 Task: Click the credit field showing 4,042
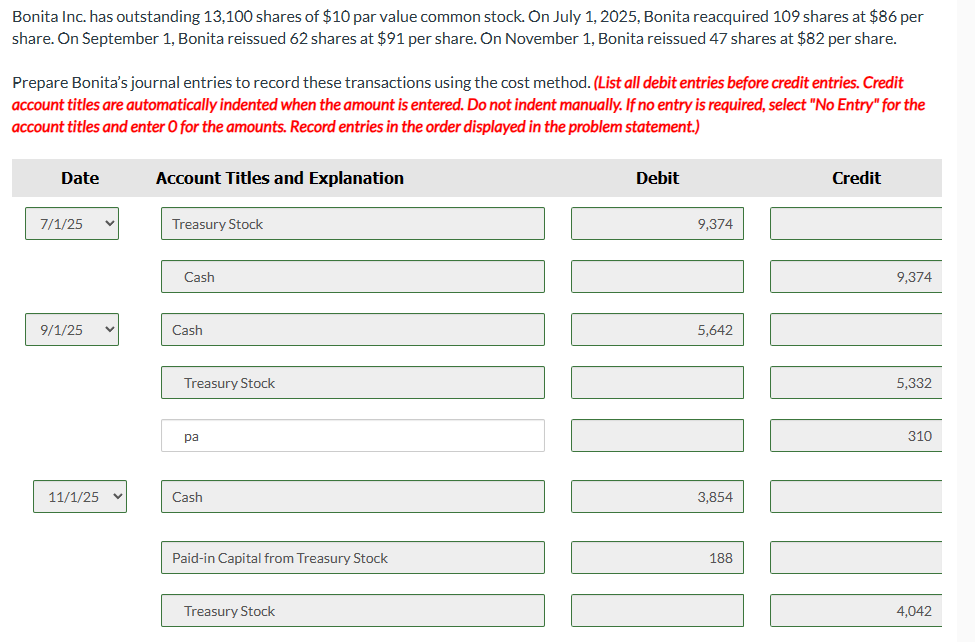[856, 610]
